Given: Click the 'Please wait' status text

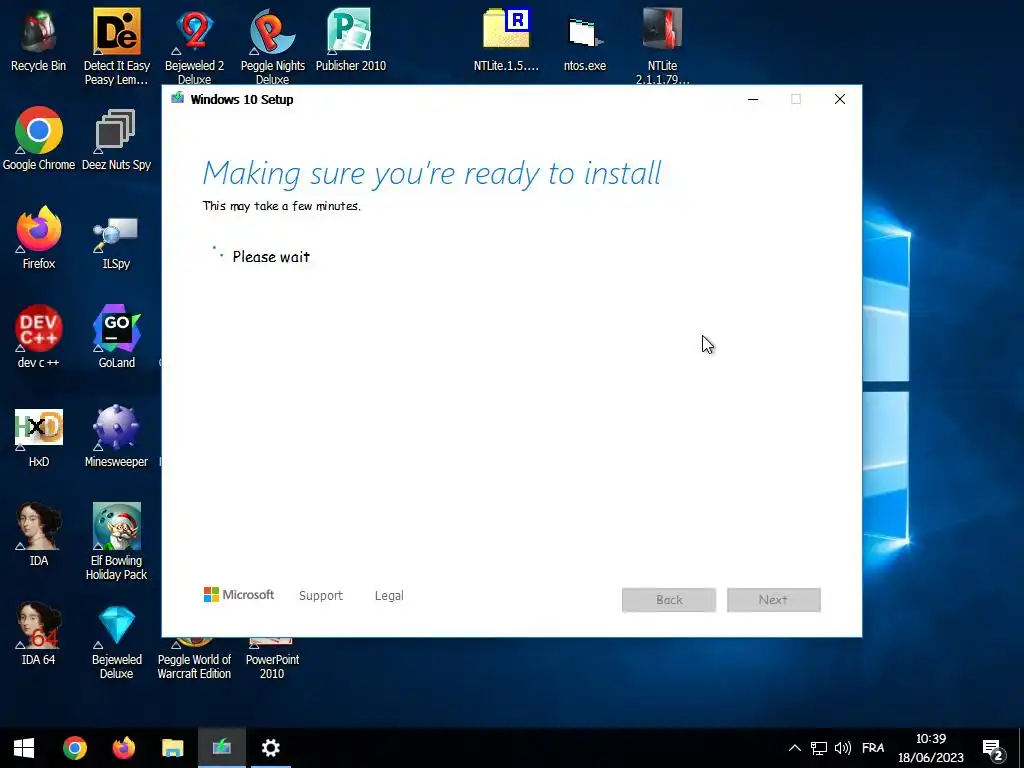Looking at the screenshot, I should click(x=271, y=257).
